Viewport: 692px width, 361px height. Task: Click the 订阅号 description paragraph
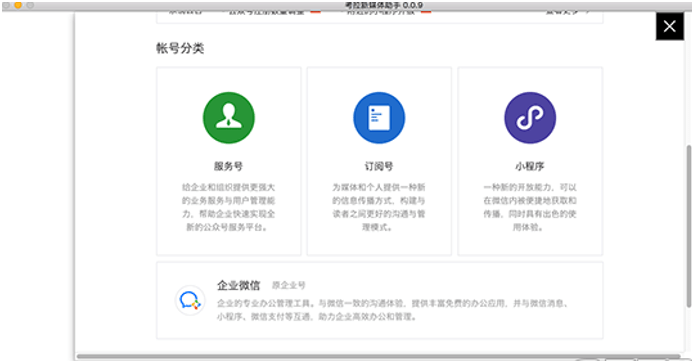tap(379, 207)
